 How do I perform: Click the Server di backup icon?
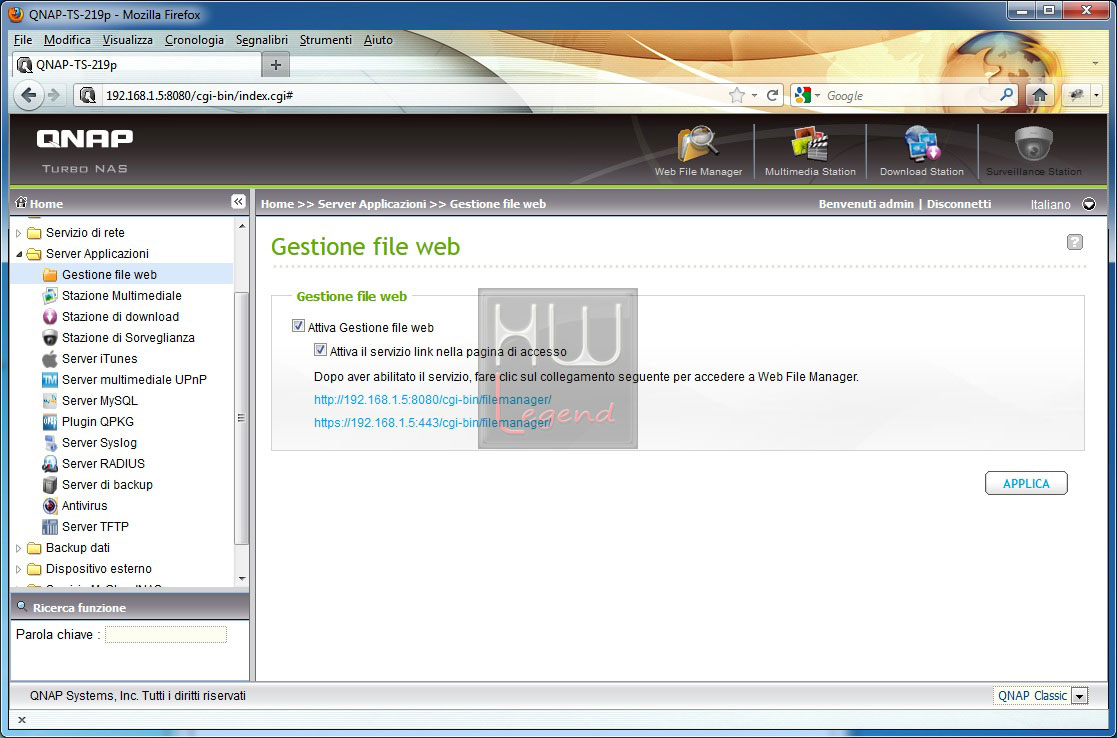click(x=50, y=485)
